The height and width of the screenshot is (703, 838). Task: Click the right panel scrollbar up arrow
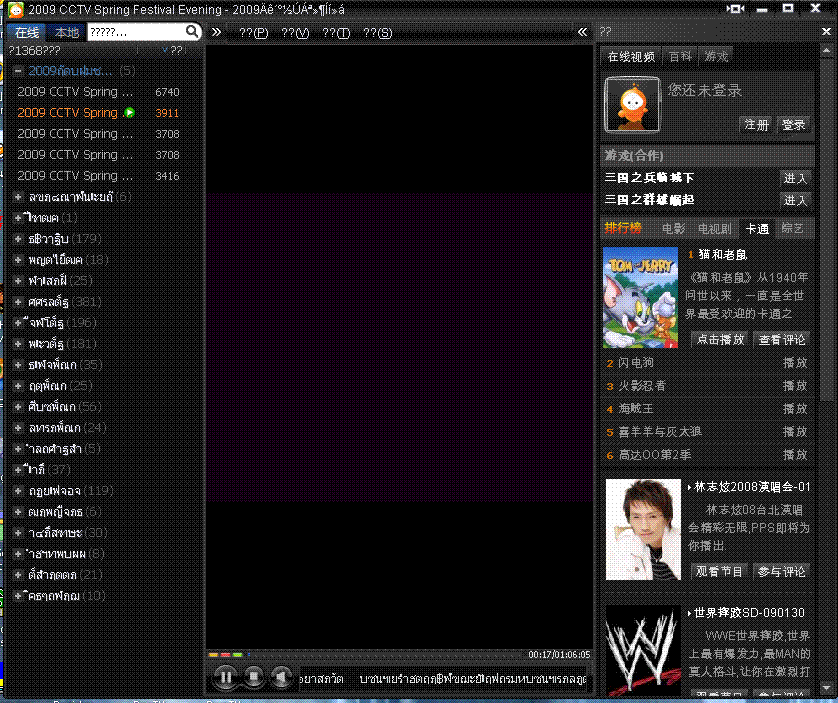[826, 51]
